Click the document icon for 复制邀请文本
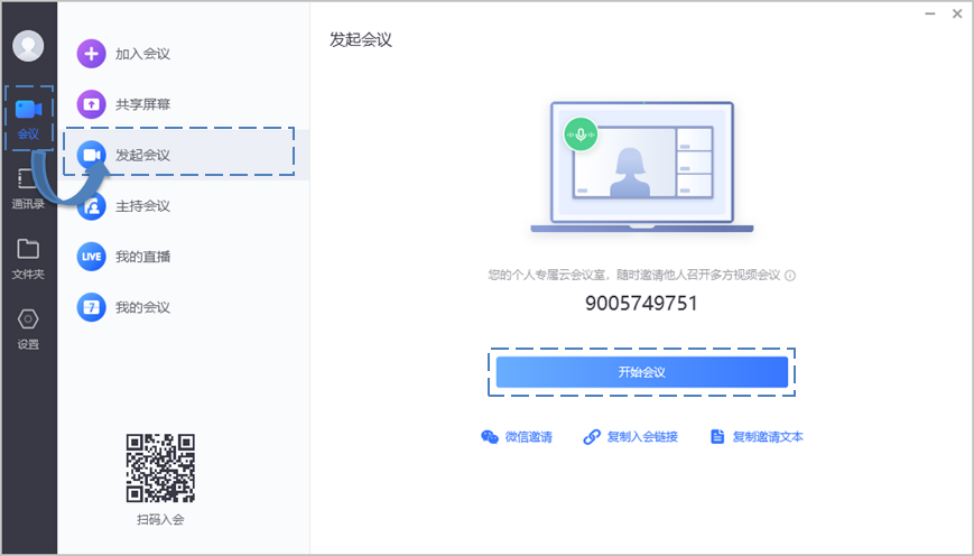Viewport: 974px width, 556px height. pyautogui.click(x=717, y=437)
